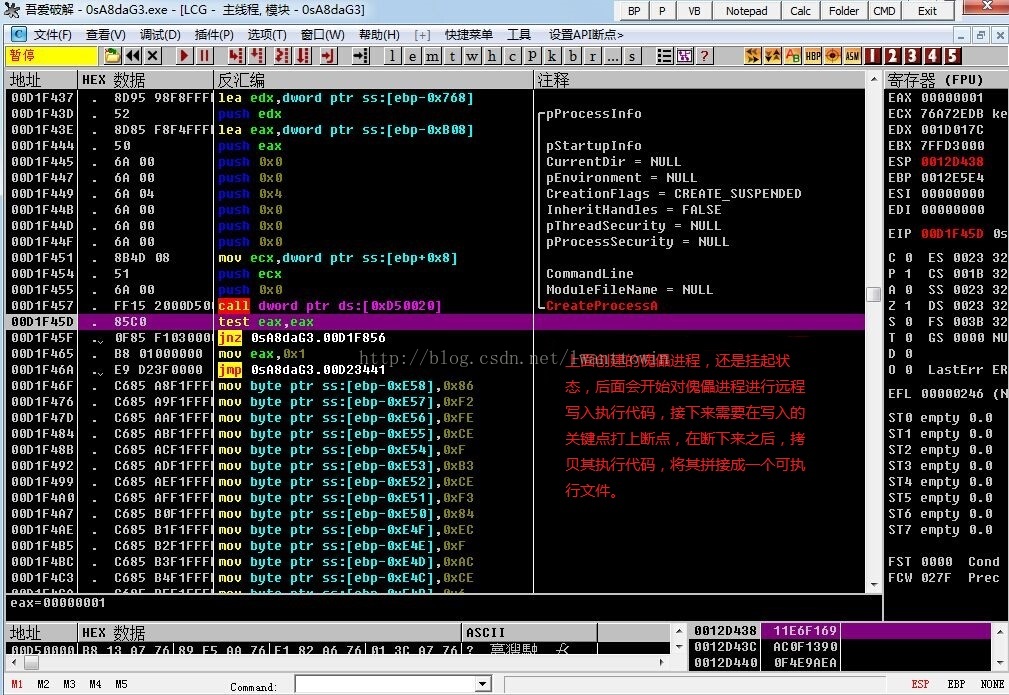The image size is (1009, 695).
Task: Click into the Command input field
Action: (385, 684)
